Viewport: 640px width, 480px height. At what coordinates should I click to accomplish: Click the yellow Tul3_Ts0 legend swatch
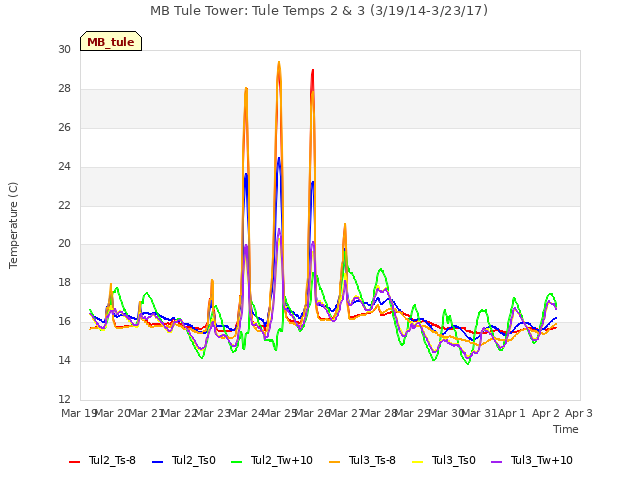point(418,462)
